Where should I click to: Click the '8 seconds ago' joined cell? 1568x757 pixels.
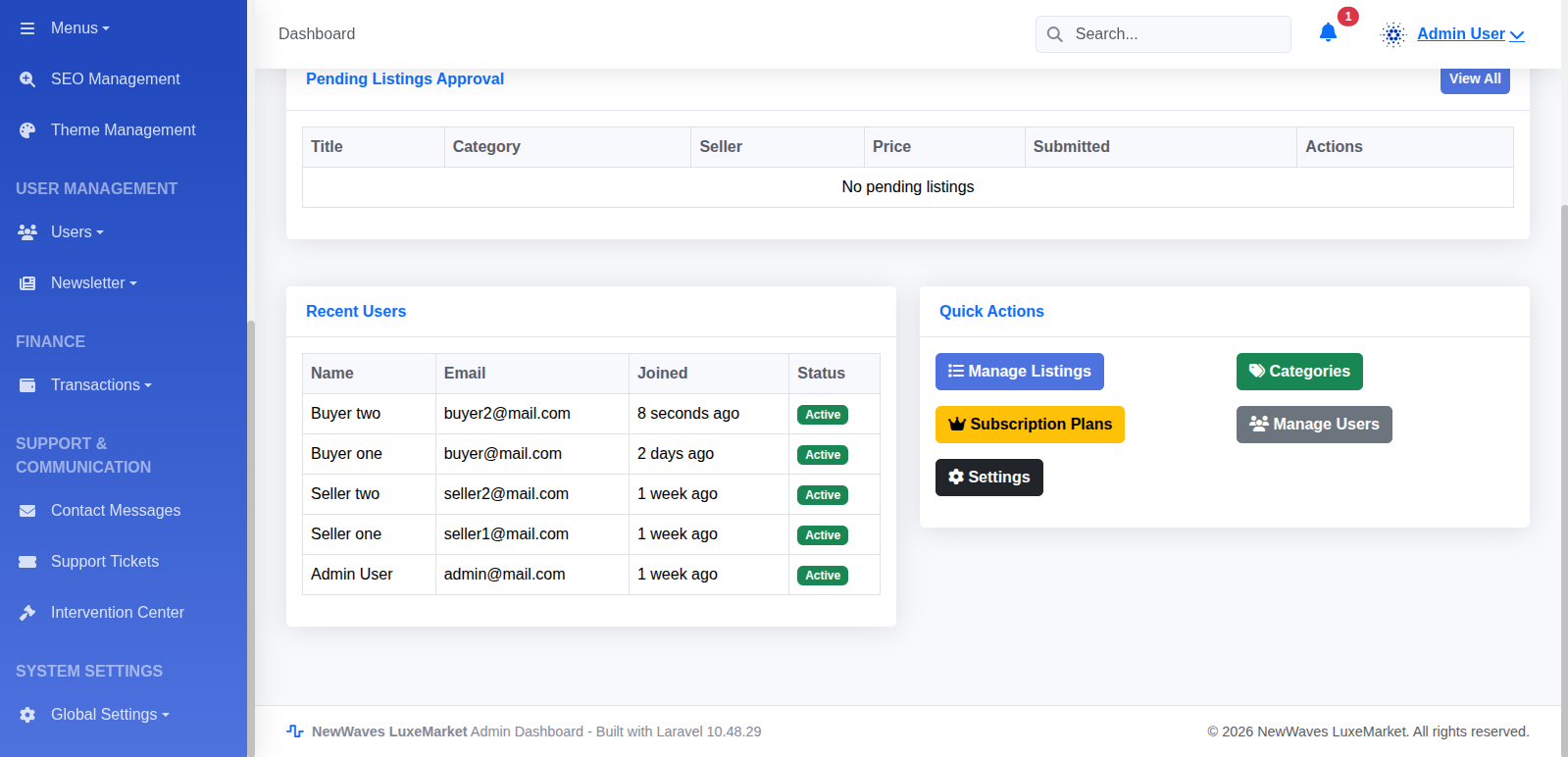[x=709, y=414]
